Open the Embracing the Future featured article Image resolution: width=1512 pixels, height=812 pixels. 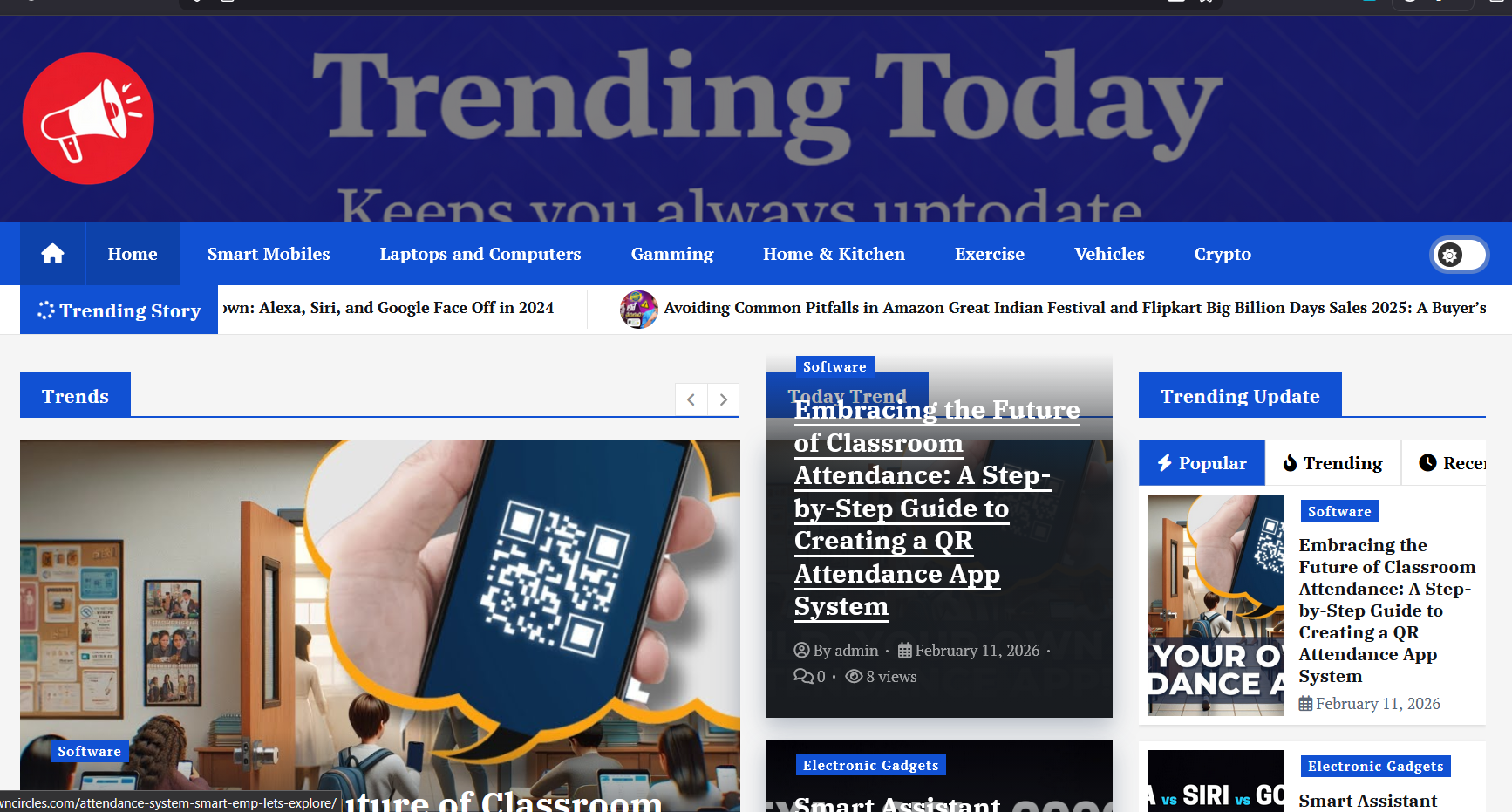coord(936,508)
